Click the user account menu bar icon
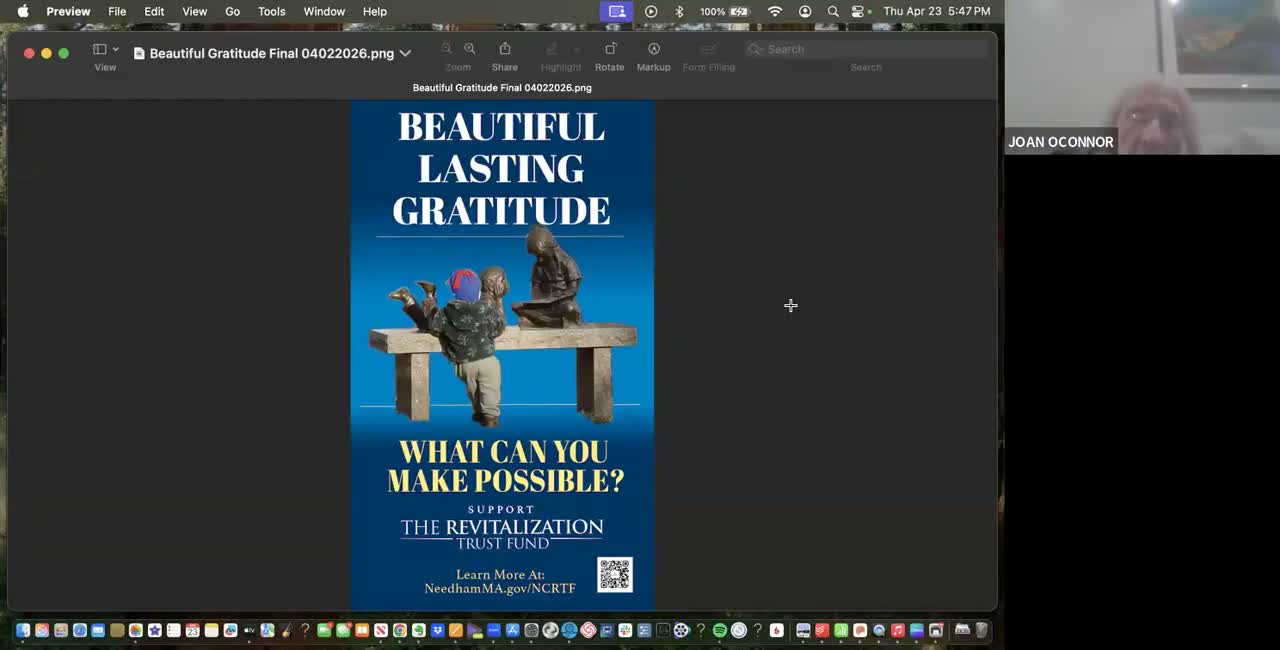 [805, 11]
